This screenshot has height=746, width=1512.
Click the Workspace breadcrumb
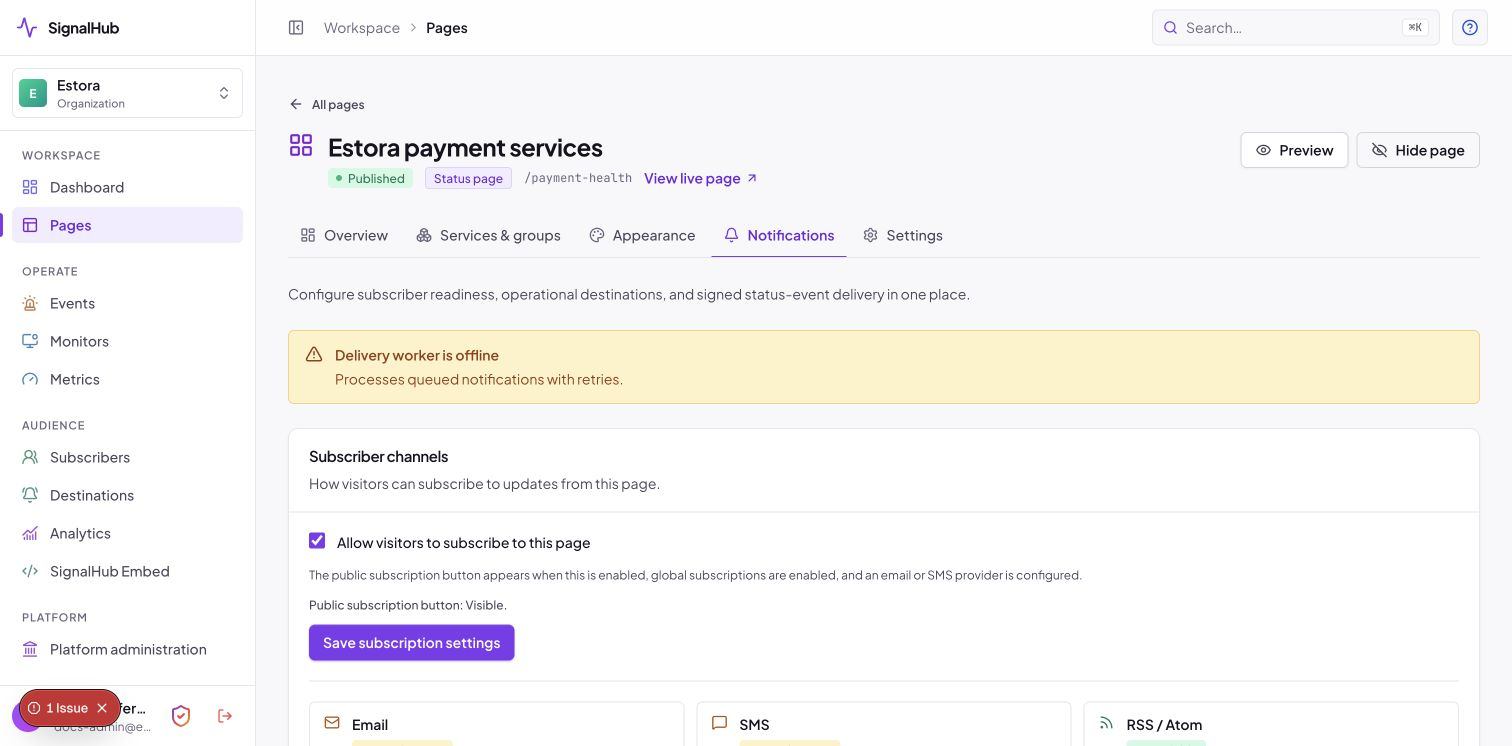tap(362, 28)
